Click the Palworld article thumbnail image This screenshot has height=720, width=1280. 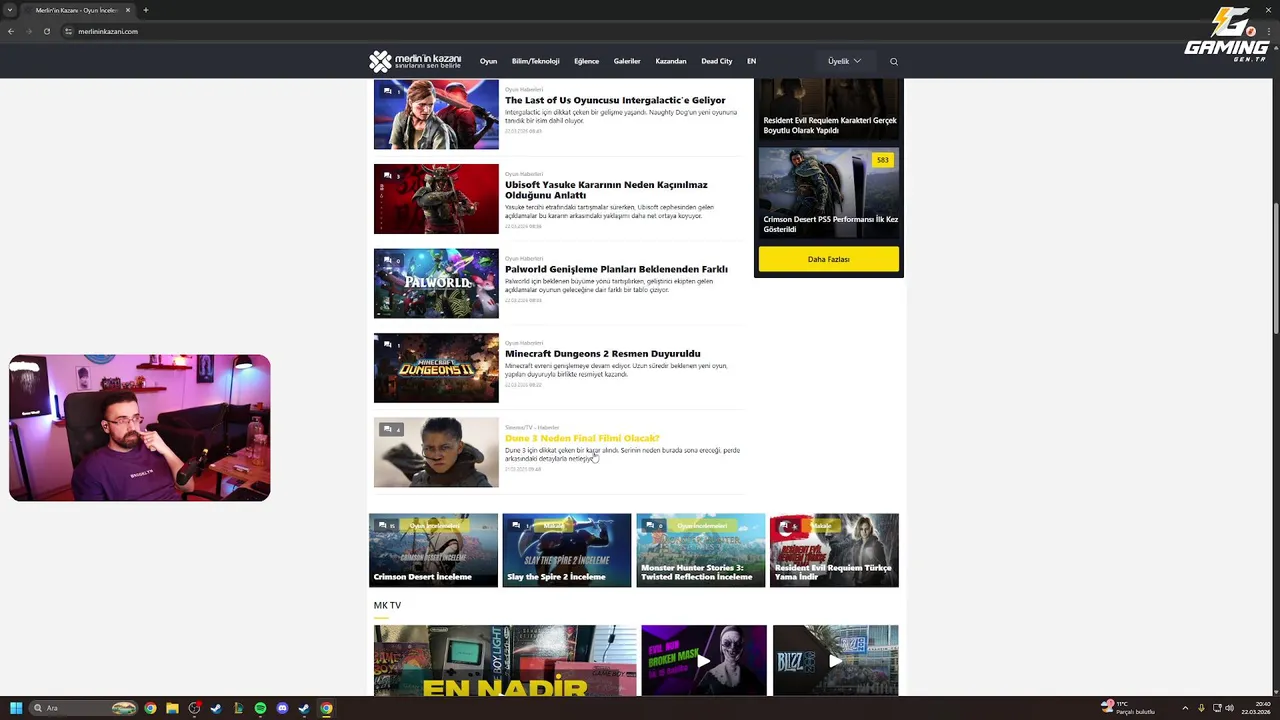pyautogui.click(x=436, y=283)
